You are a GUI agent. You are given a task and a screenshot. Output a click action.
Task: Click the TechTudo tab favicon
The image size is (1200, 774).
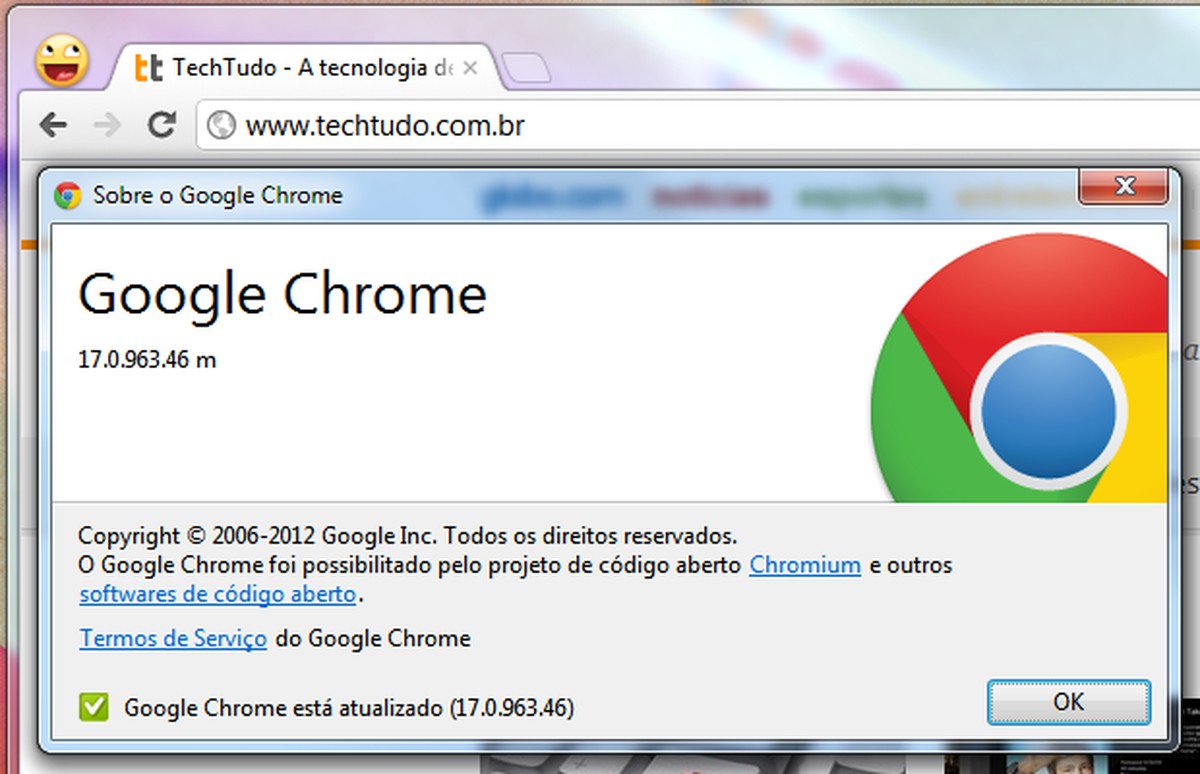coord(149,68)
